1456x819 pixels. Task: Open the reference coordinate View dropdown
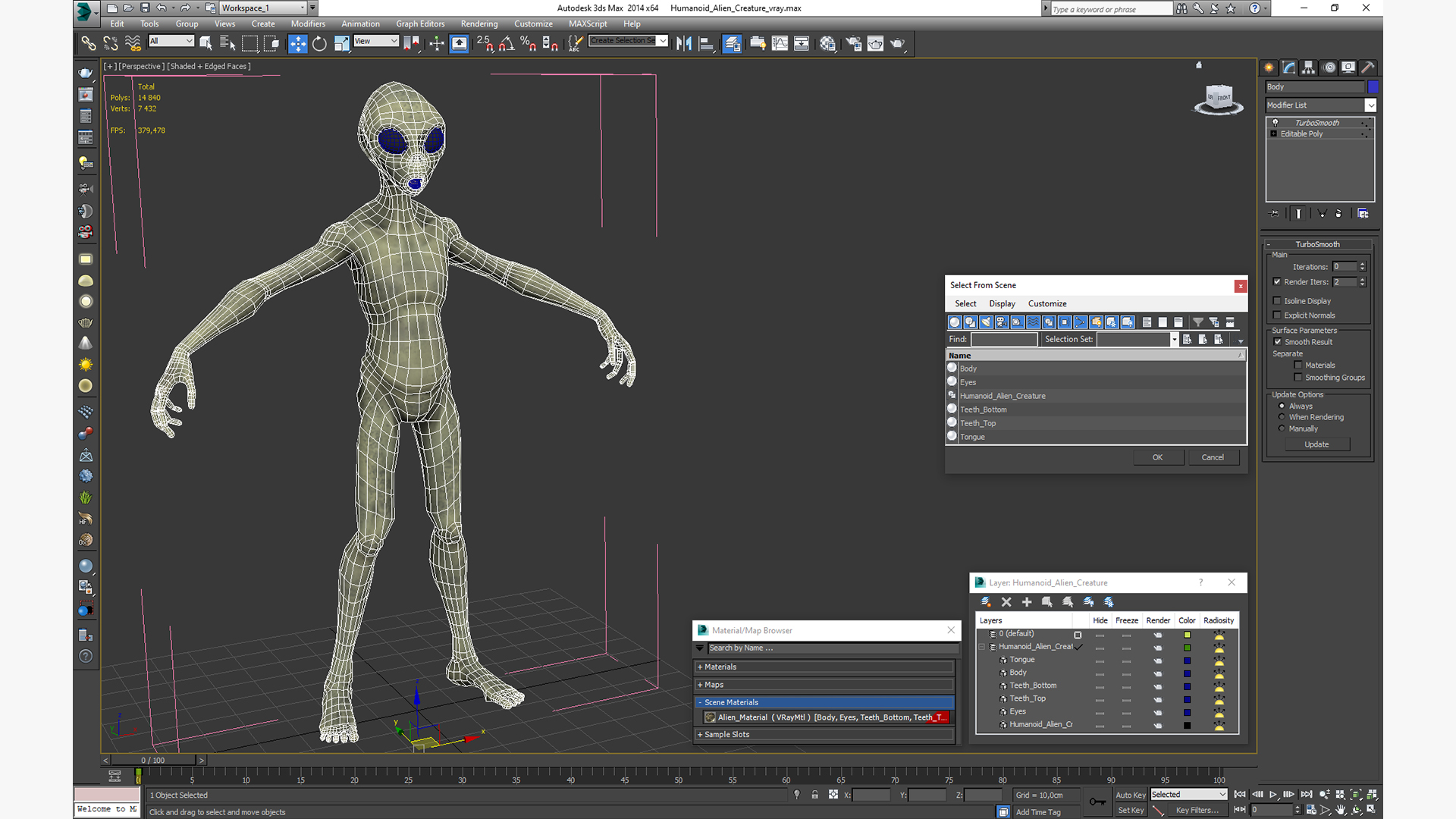[376, 41]
